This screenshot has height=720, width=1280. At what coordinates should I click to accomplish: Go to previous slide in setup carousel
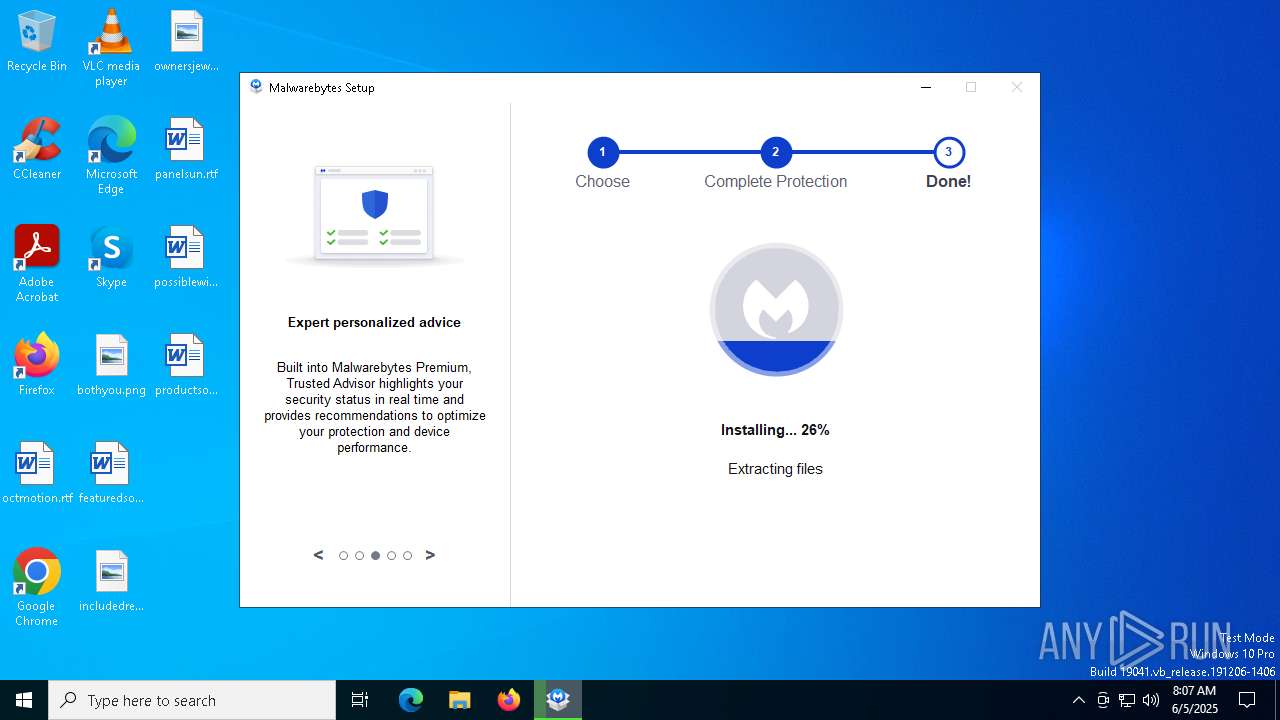(x=319, y=555)
